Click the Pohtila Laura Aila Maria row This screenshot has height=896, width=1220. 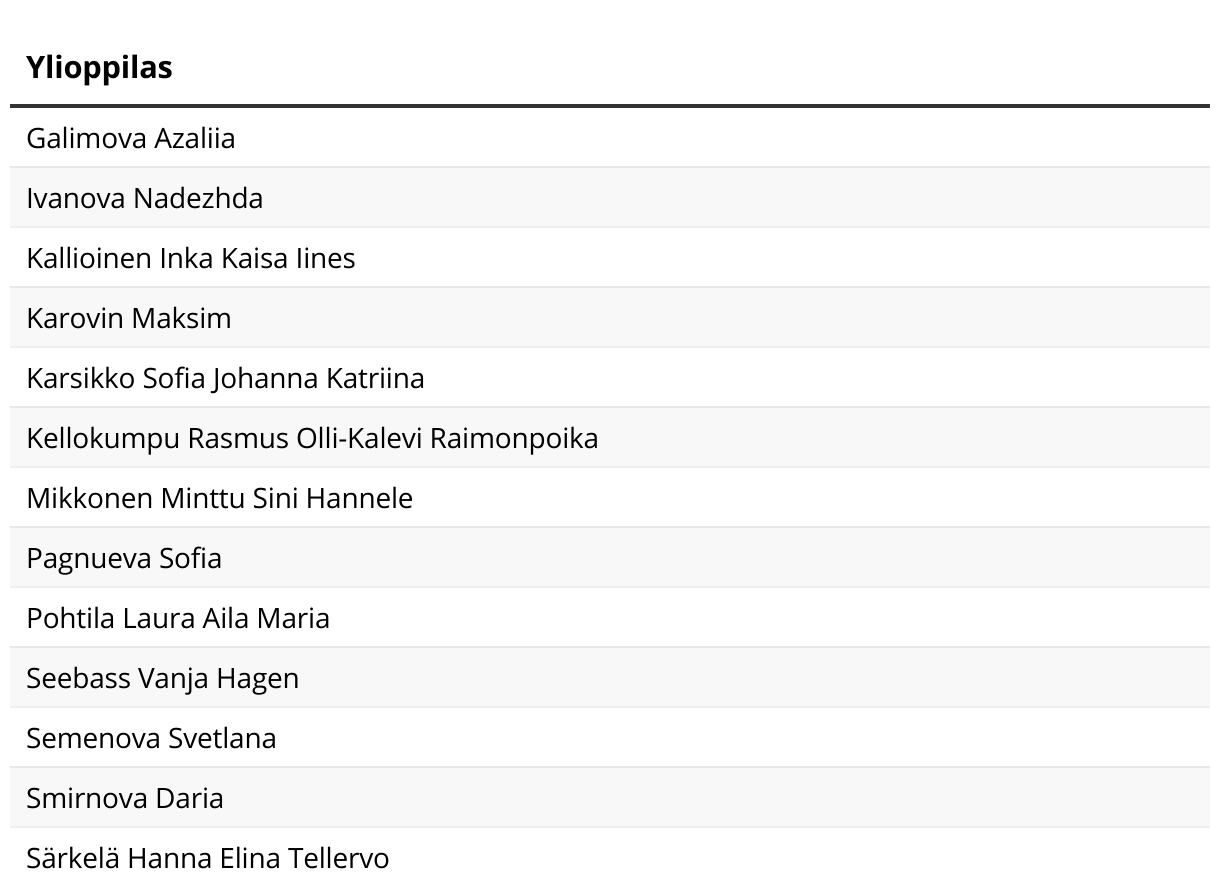click(x=178, y=618)
